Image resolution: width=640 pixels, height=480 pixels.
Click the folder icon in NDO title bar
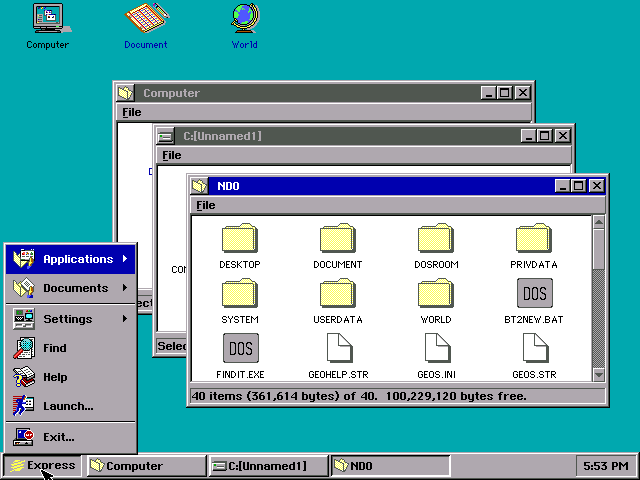pos(200,186)
